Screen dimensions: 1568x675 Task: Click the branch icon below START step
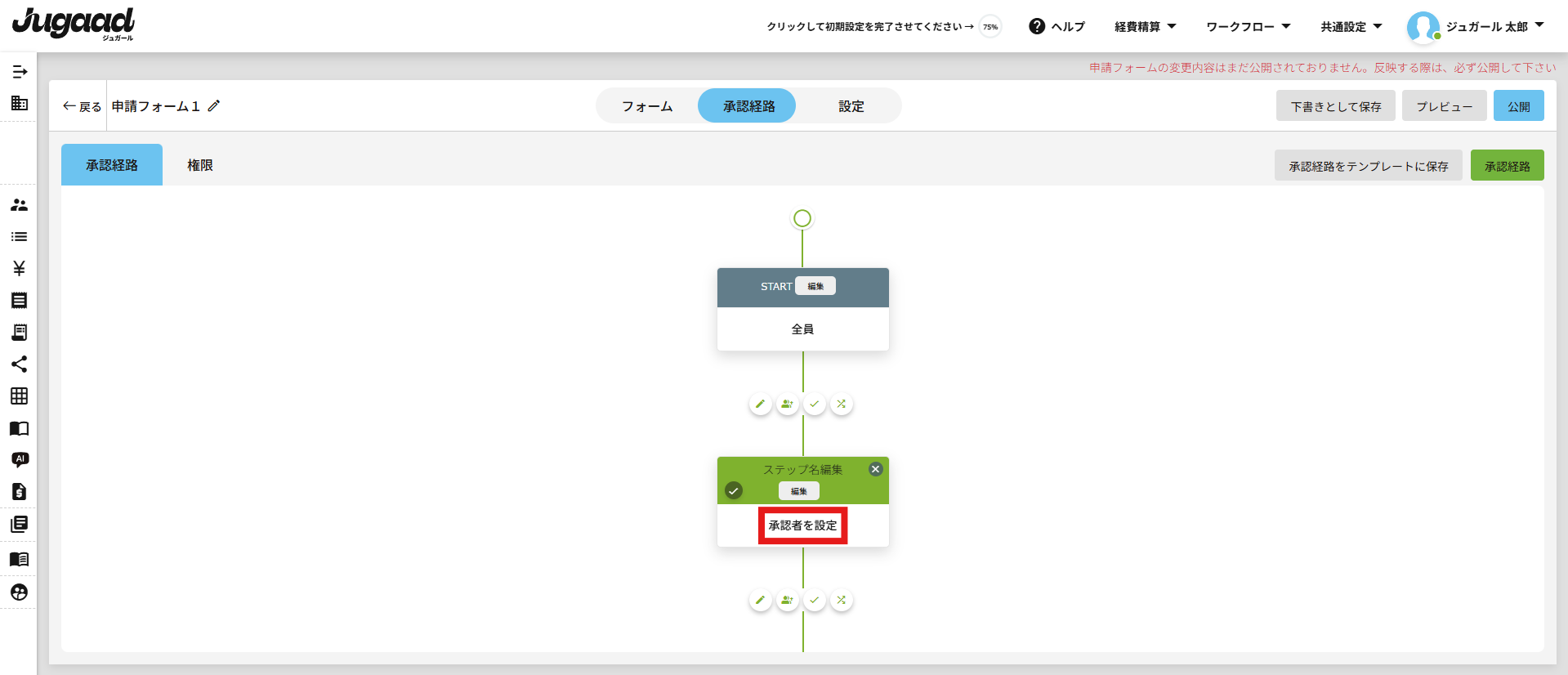(x=841, y=404)
